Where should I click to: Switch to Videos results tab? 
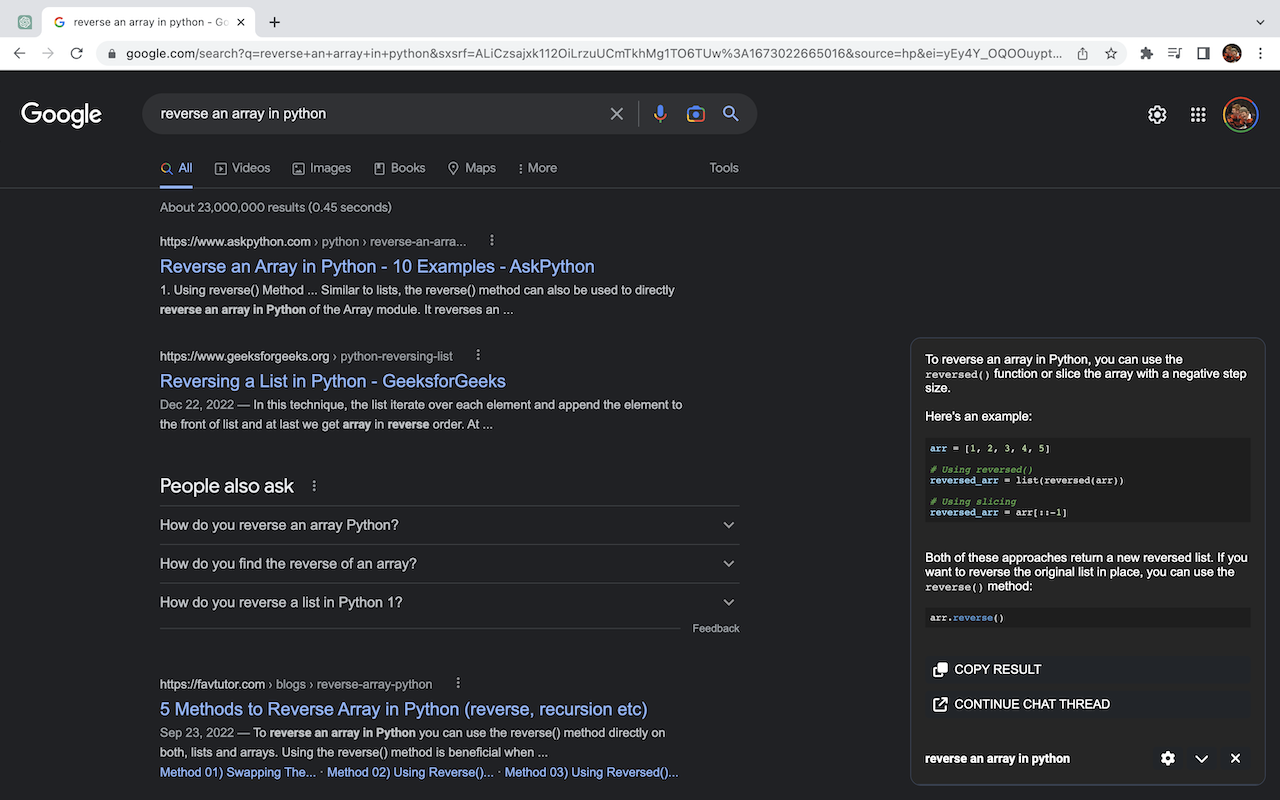(242, 168)
